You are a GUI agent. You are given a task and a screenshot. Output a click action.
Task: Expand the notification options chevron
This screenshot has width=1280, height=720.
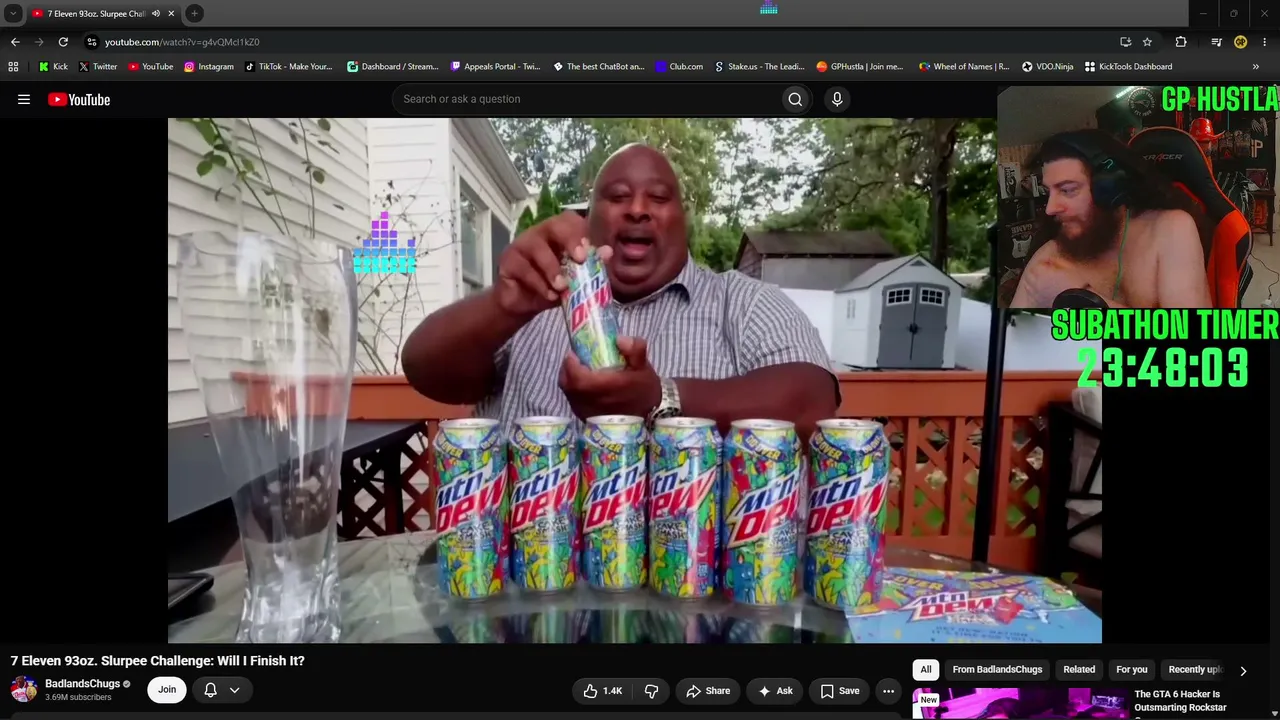tap(234, 690)
